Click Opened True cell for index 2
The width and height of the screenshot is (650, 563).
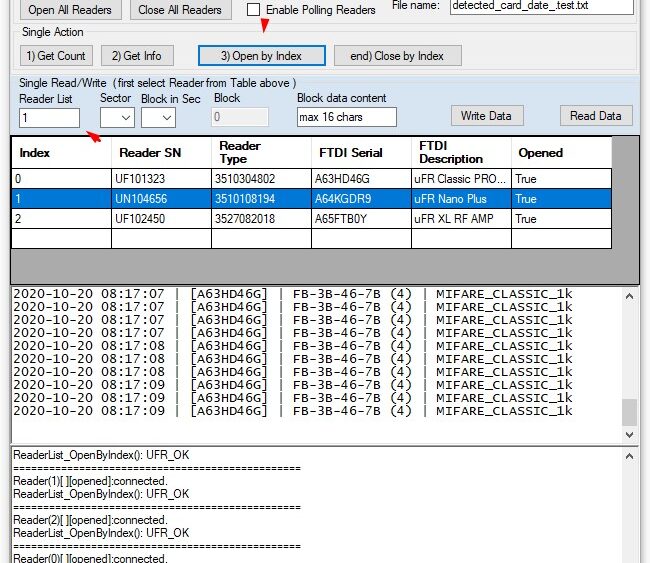point(561,218)
